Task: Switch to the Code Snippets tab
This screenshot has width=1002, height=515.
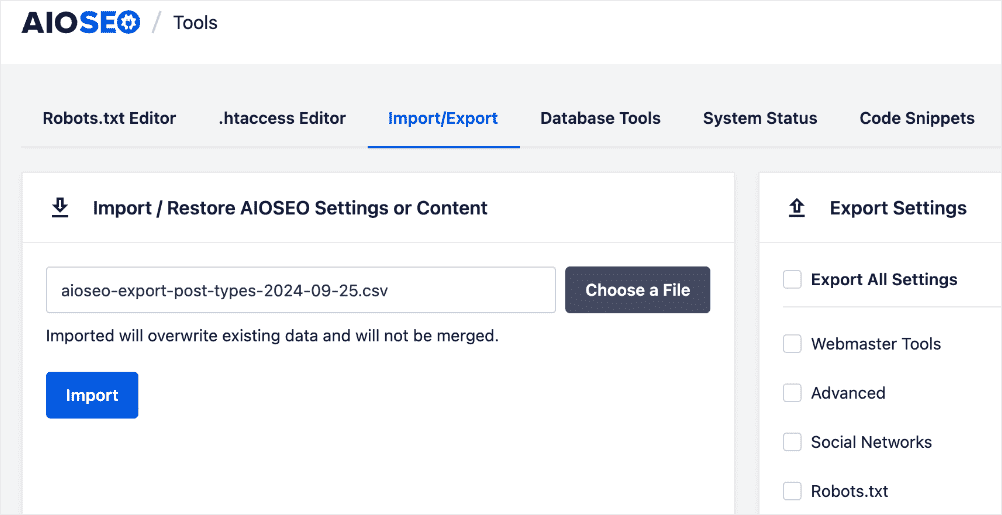Action: [x=917, y=118]
